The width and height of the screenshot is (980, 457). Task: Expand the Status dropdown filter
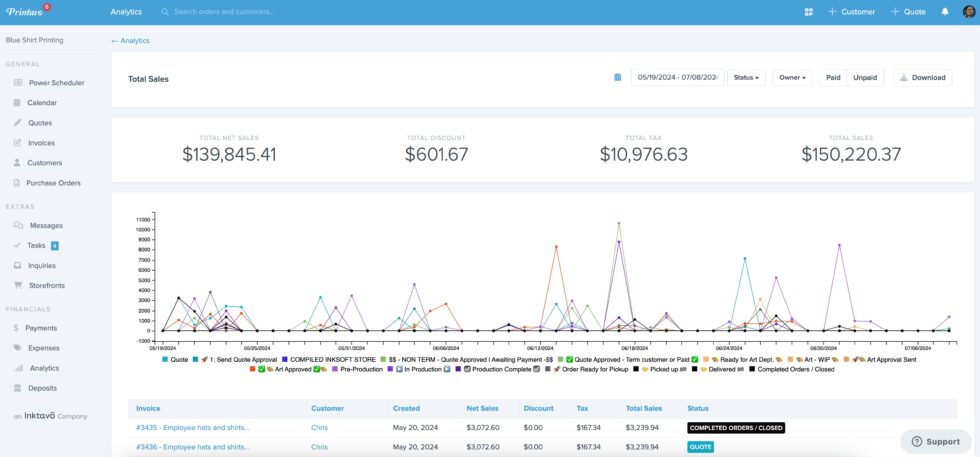(745, 77)
